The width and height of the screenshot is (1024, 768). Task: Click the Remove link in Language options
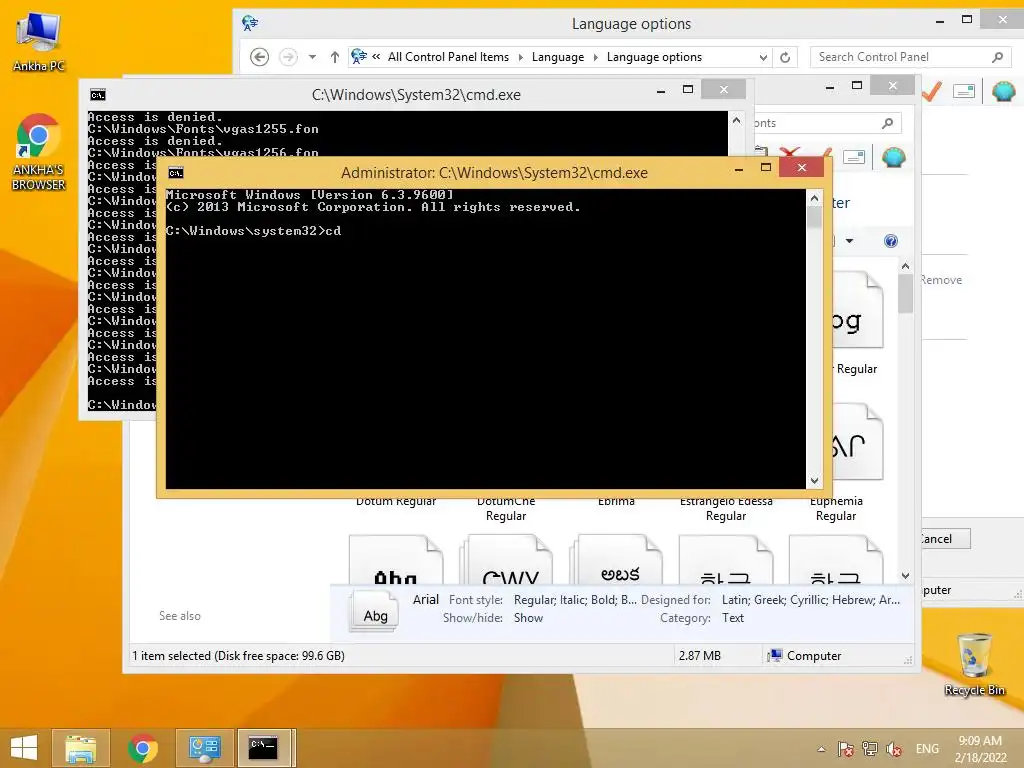pos(941,280)
